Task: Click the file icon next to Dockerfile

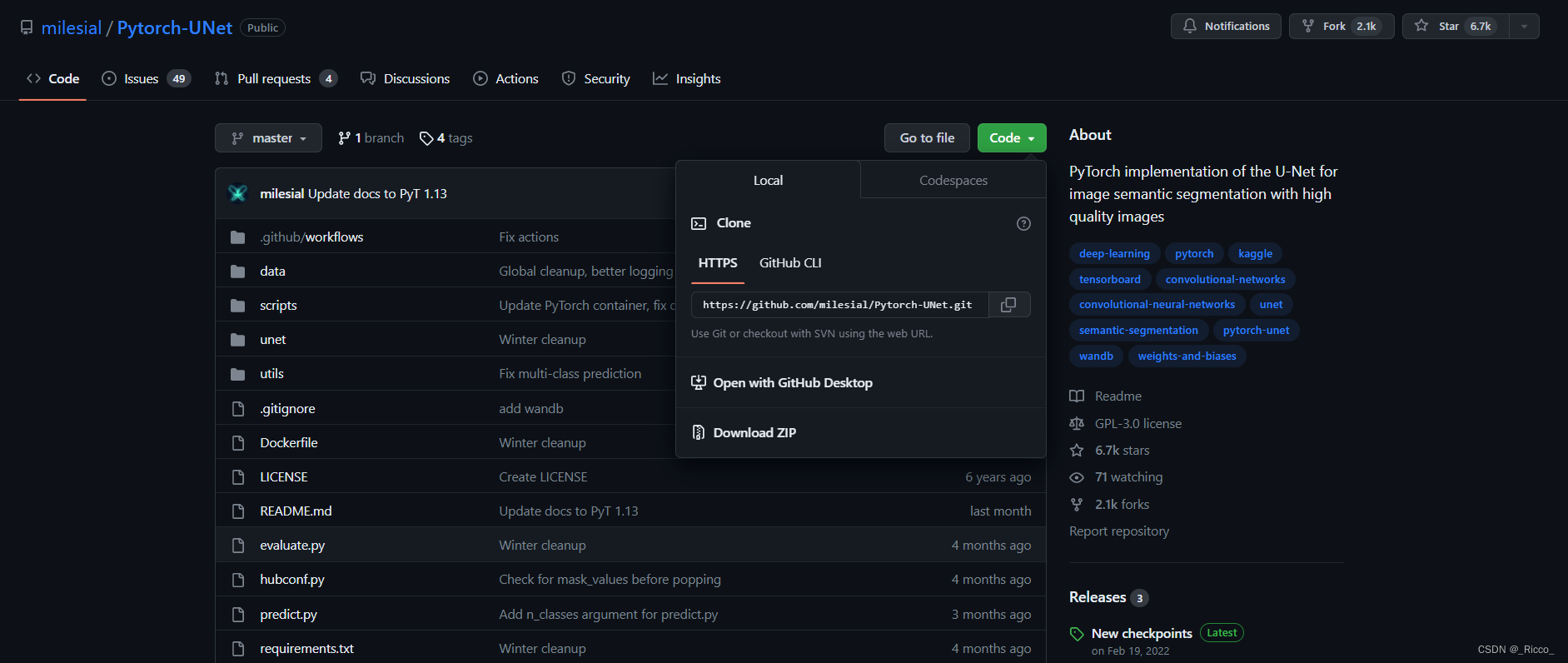Action: click(238, 443)
